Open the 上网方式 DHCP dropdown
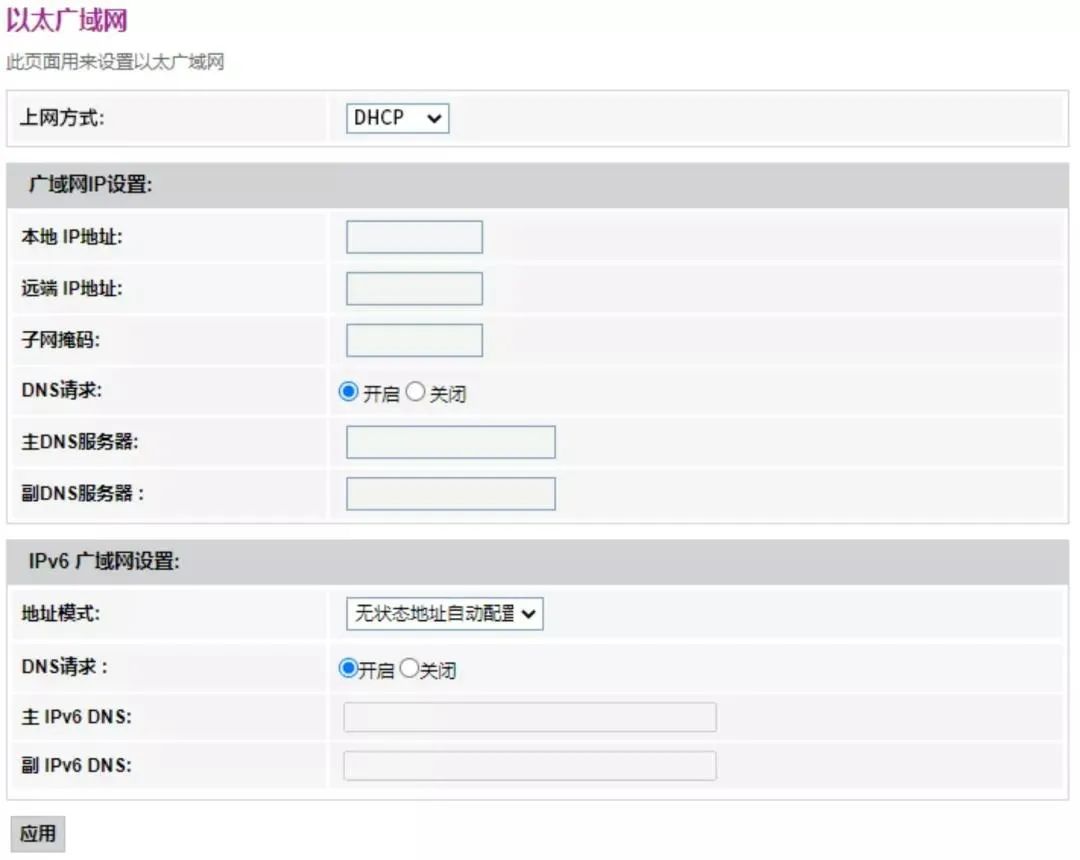 (397, 118)
